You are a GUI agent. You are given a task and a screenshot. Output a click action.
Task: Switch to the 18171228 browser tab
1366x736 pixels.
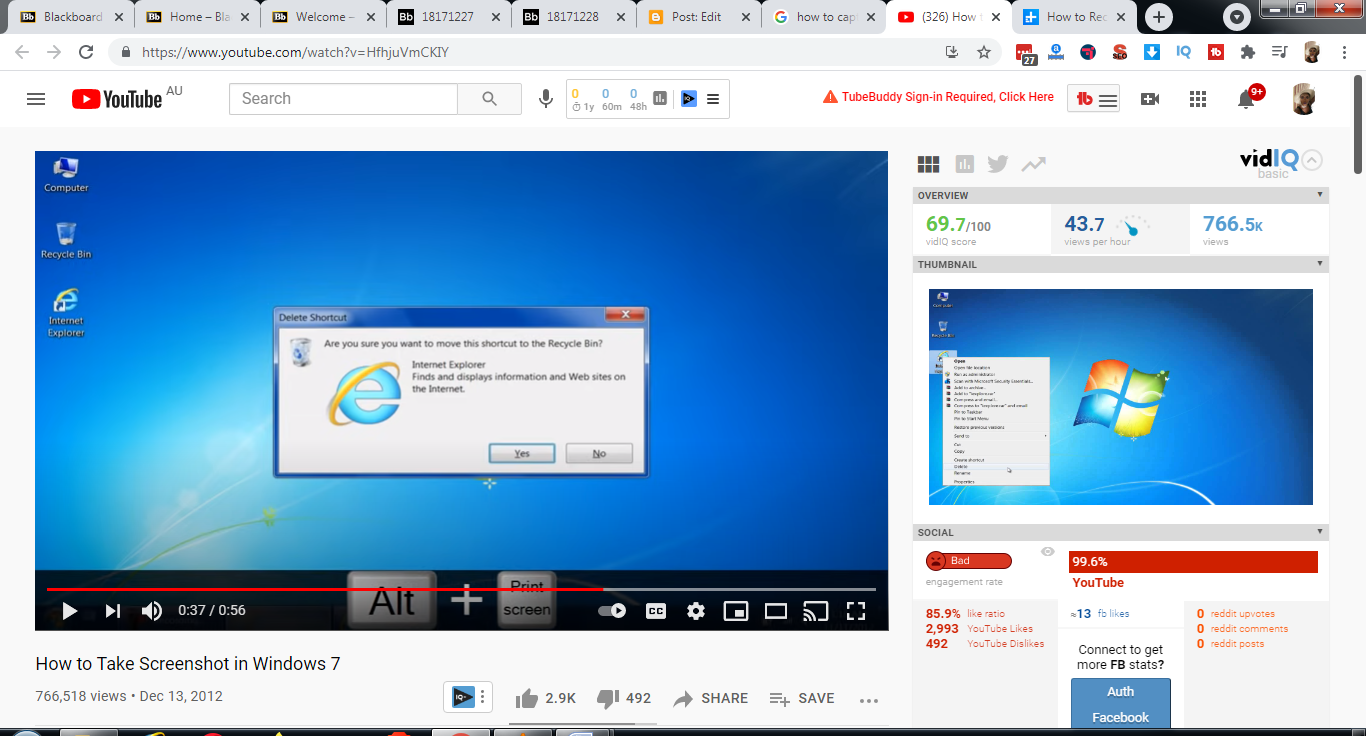(x=573, y=17)
